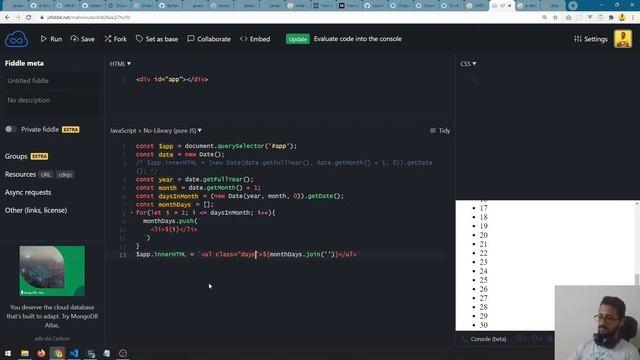
Task: Open the Resources section
Action: [x=20, y=174]
